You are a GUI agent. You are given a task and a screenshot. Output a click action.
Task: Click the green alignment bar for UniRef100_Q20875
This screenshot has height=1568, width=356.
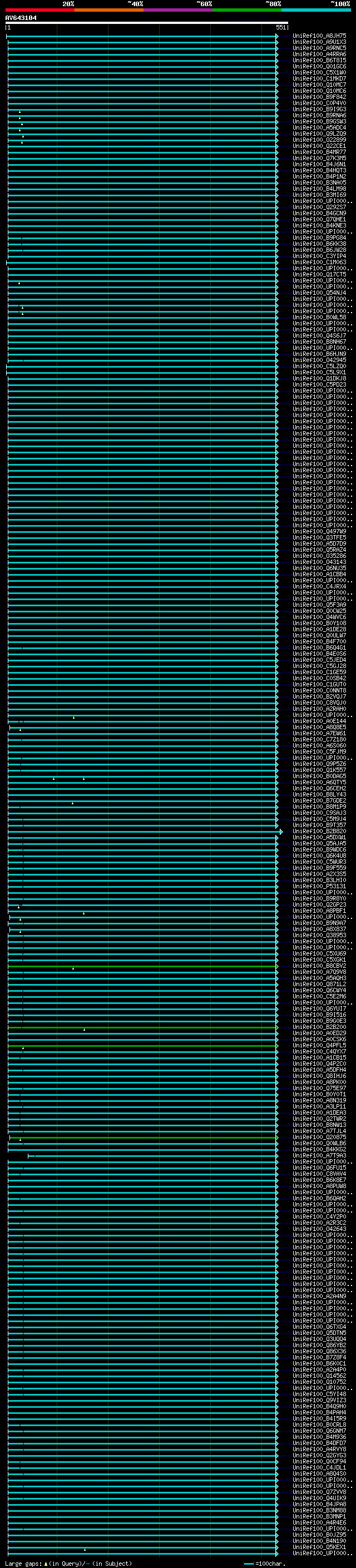144,1137
